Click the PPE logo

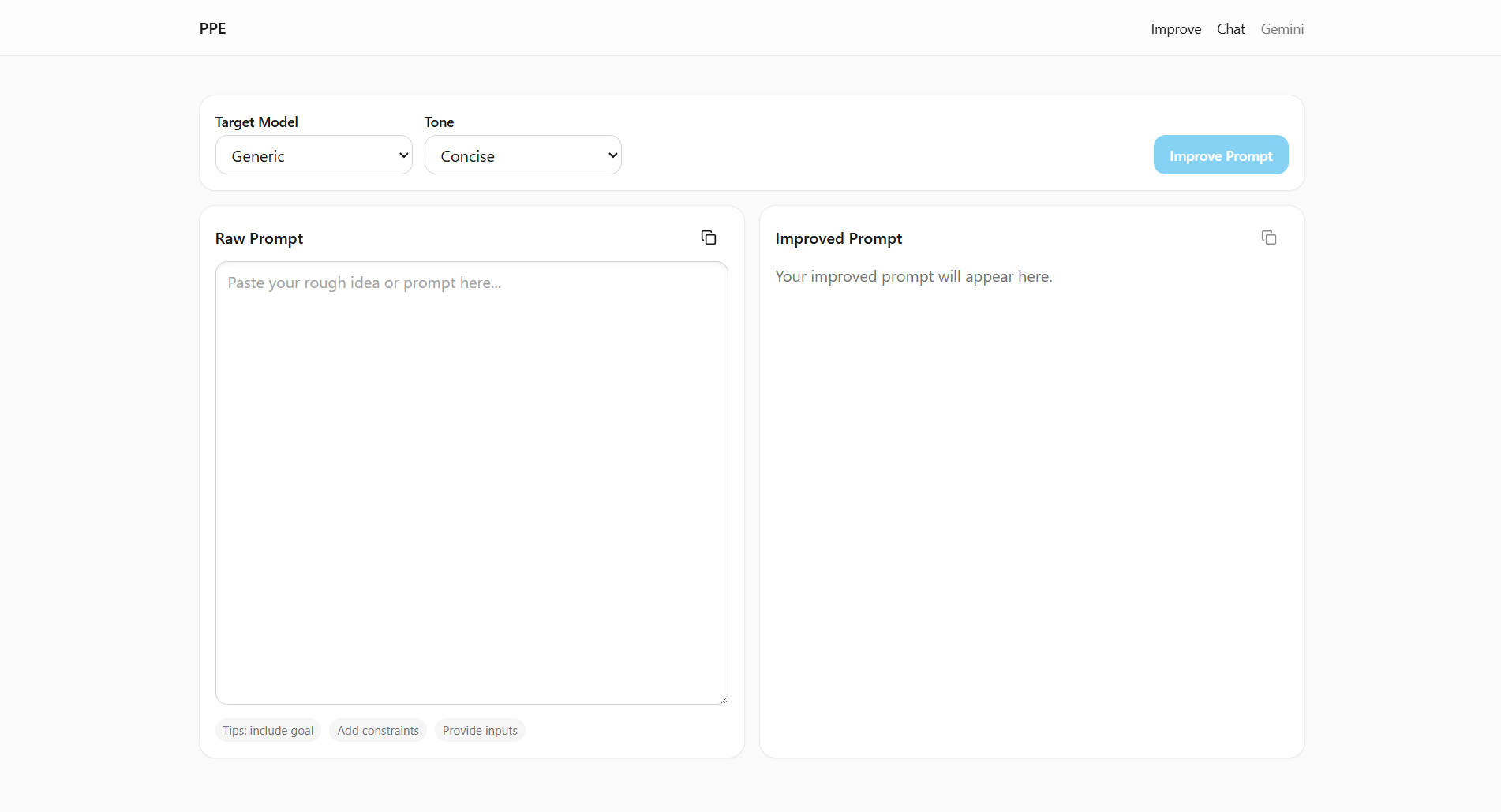point(213,29)
